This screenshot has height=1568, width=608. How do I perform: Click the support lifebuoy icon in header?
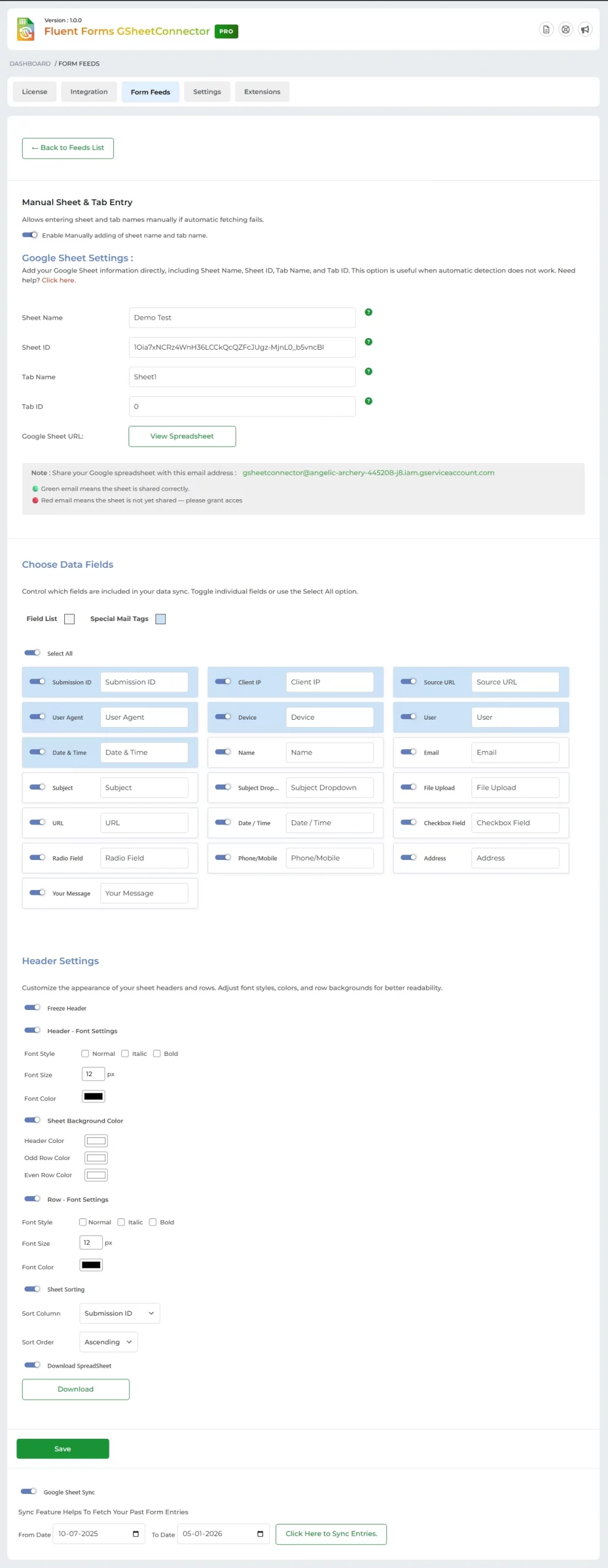pyautogui.click(x=566, y=29)
